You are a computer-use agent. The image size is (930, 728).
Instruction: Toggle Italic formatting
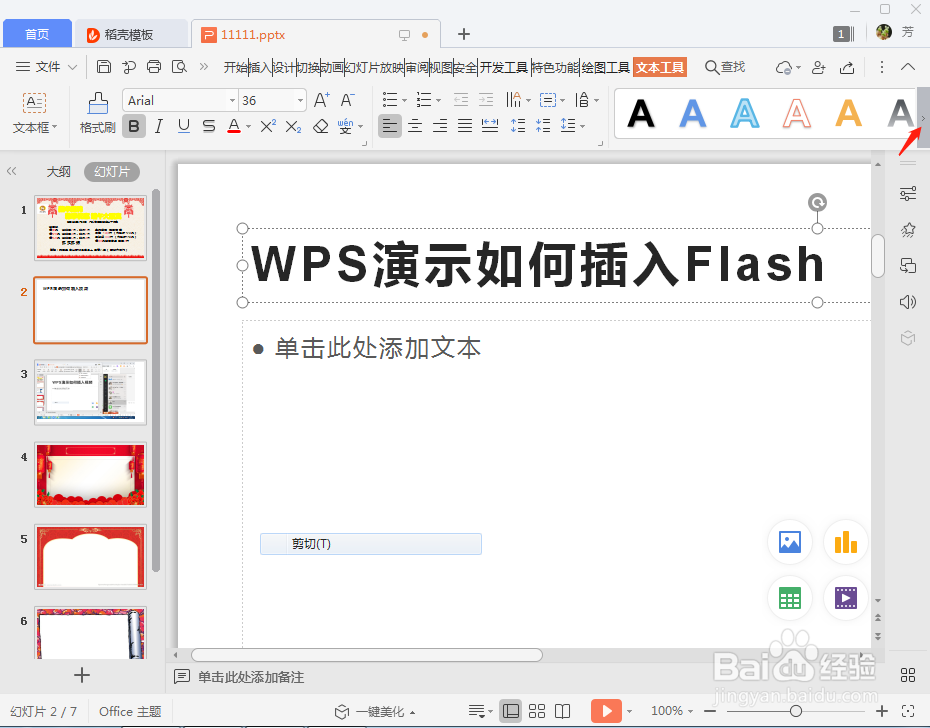[x=158, y=126]
